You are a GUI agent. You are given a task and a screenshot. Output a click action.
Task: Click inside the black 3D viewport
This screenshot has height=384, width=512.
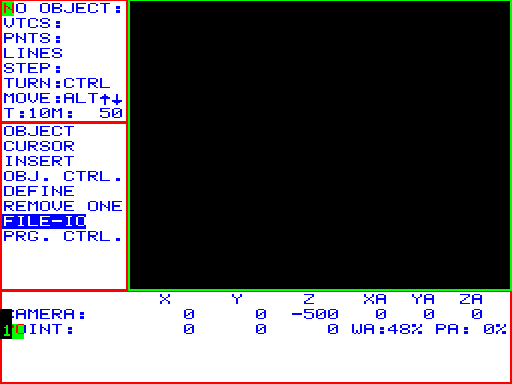point(320,145)
